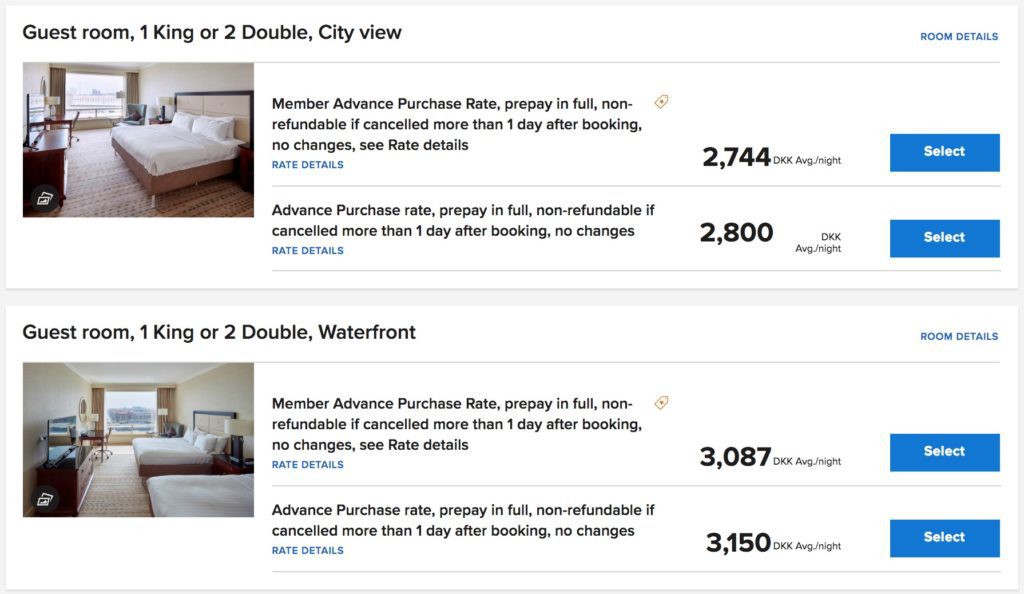Viewport: 1024px width, 594px height.
Task: Open photo gallery icon on City view room
Action: (43, 197)
